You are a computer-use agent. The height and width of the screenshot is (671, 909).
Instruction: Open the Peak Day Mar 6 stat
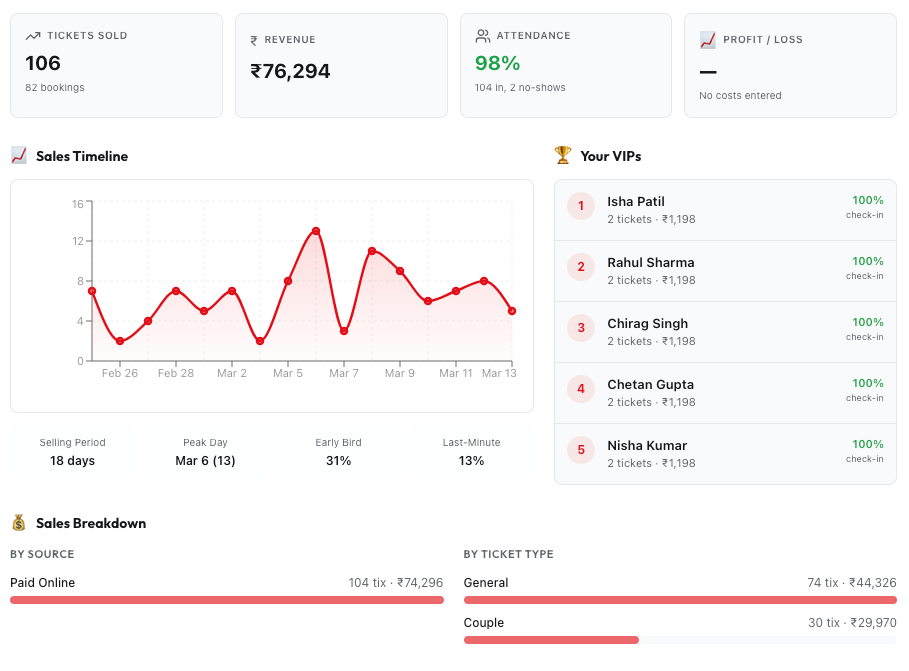[206, 452]
